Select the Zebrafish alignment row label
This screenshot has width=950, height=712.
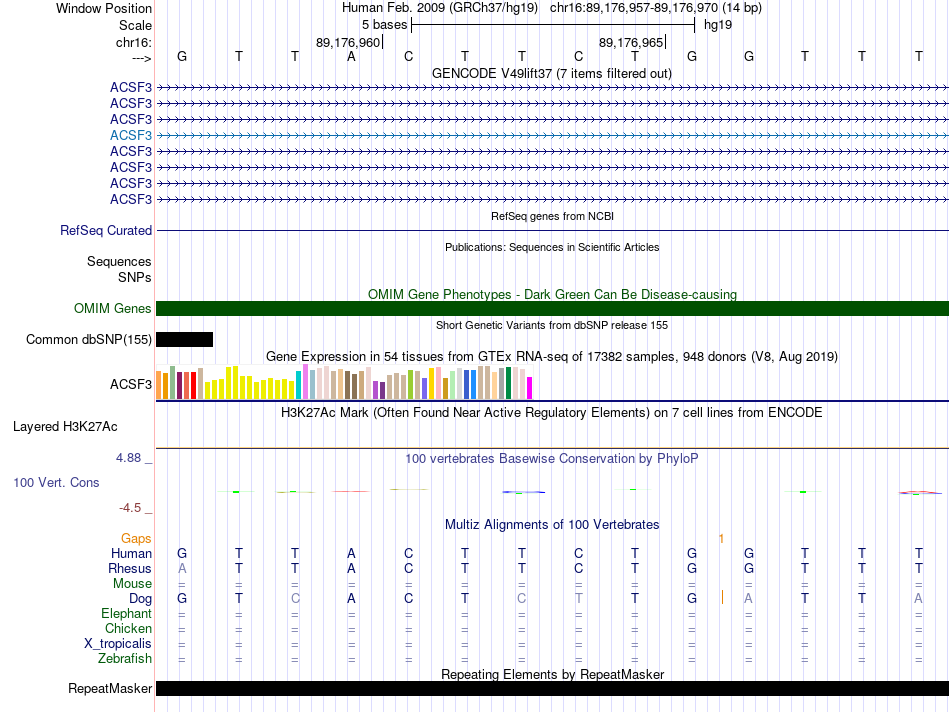[x=125, y=659]
